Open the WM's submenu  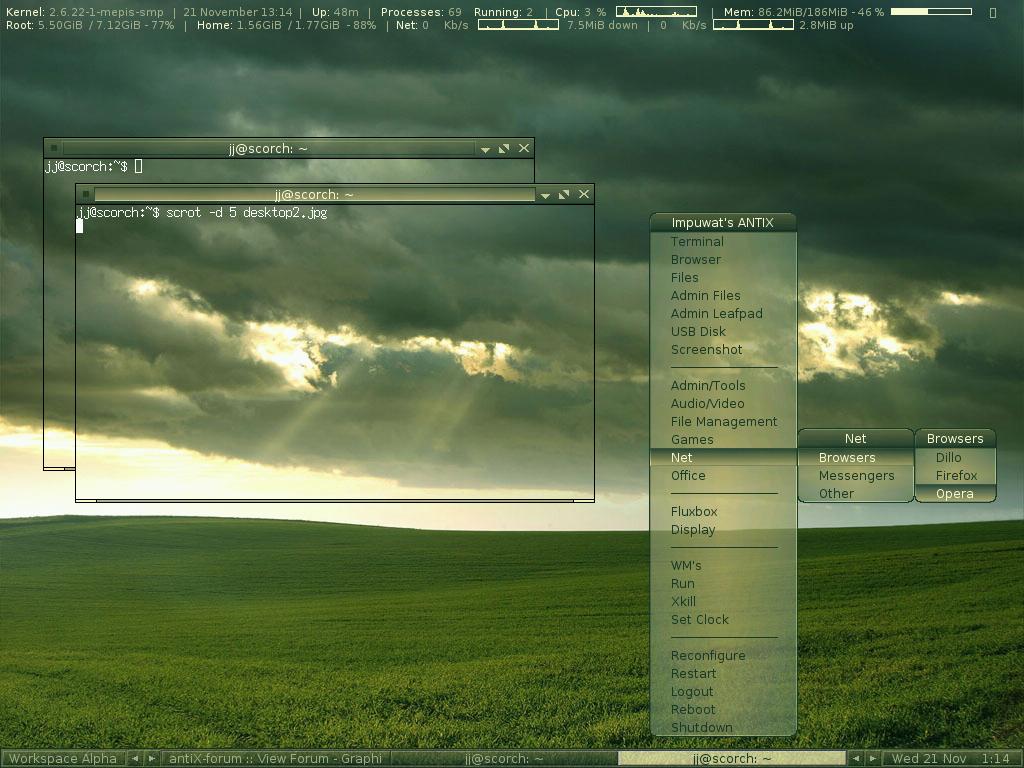pyautogui.click(x=724, y=566)
